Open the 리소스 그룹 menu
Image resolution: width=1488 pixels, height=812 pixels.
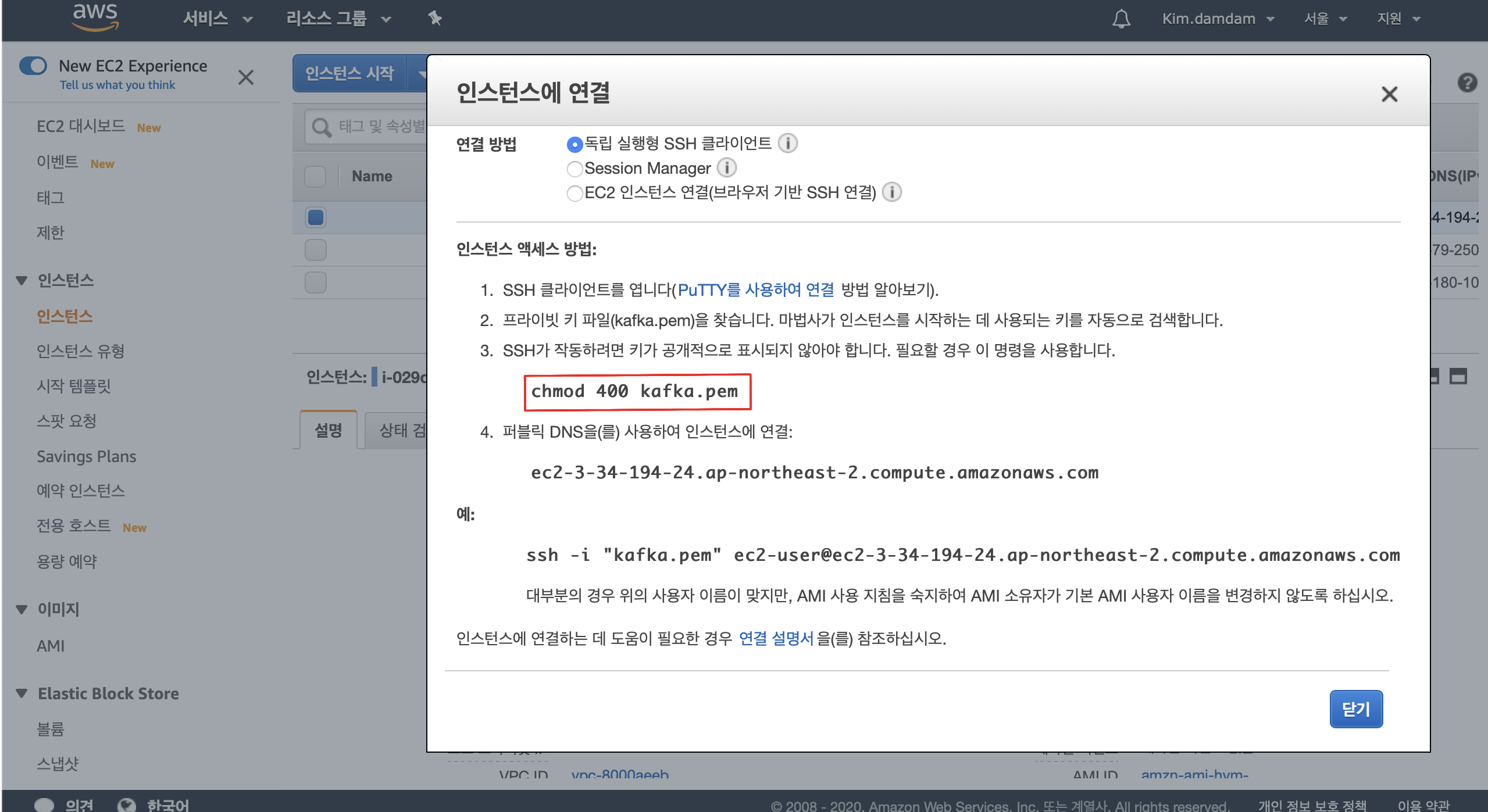pyautogui.click(x=337, y=19)
